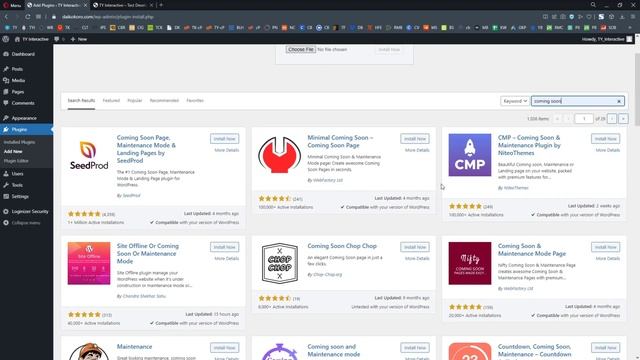Switch to the Favorites tab
This screenshot has height=360, width=640.
pos(195,100)
